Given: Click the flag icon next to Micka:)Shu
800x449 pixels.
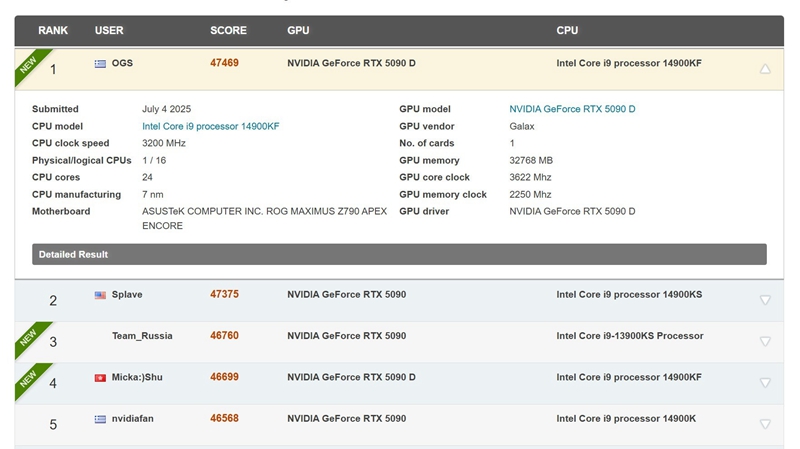Looking at the screenshot, I should 100,378.
